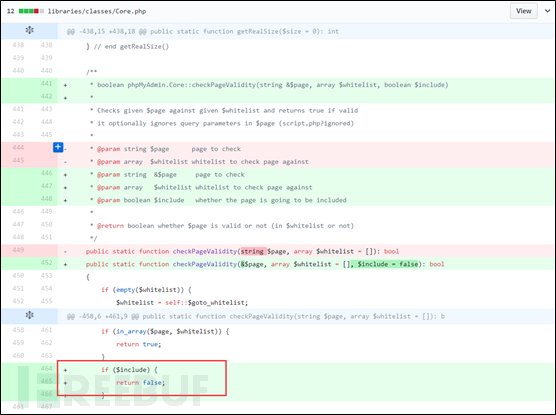Click the View file button
This screenshot has width=556, height=415.
[523, 11]
